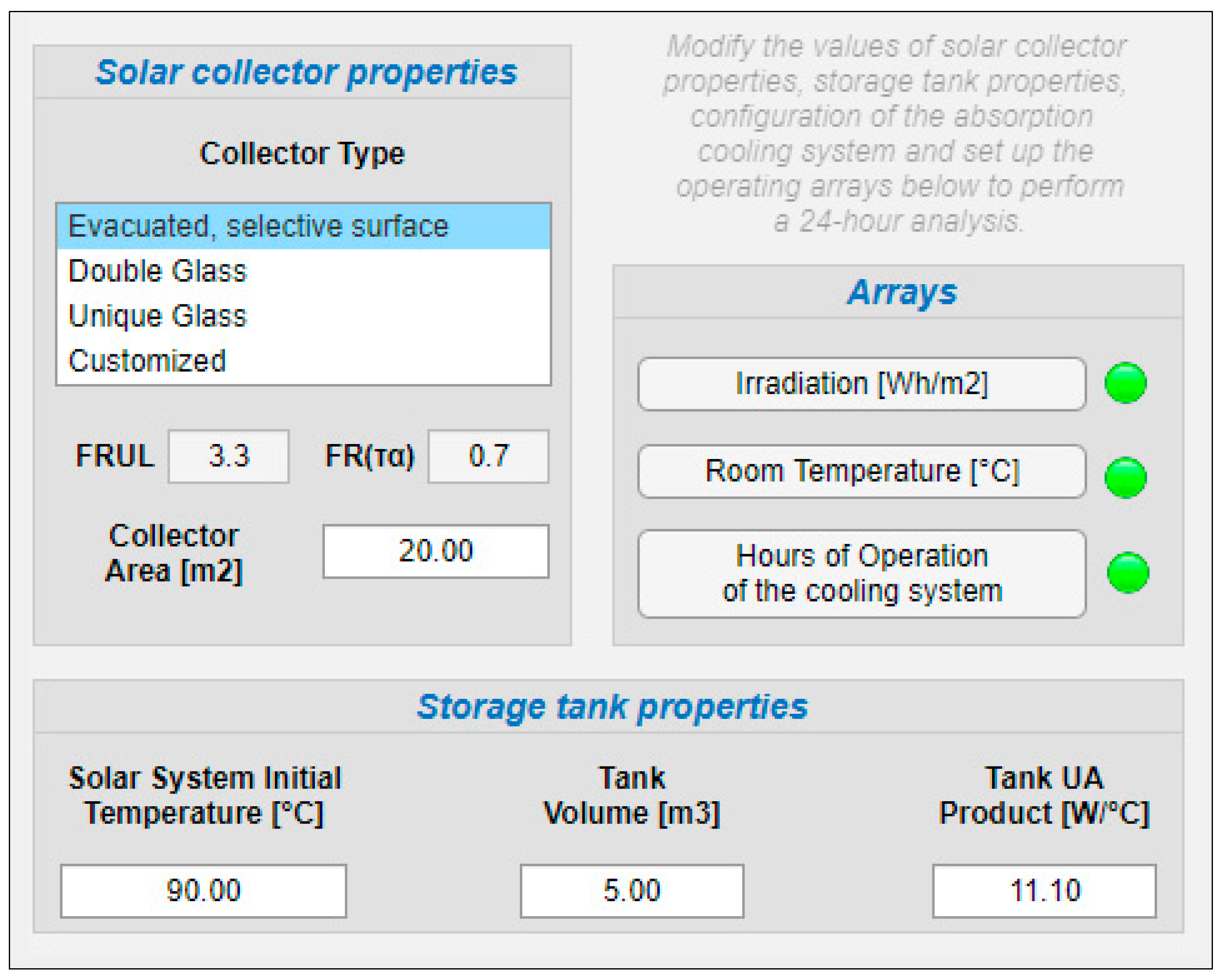The width and height of the screenshot is (1223, 980).
Task: Select the Tank Volume input box
Action: click(631, 890)
